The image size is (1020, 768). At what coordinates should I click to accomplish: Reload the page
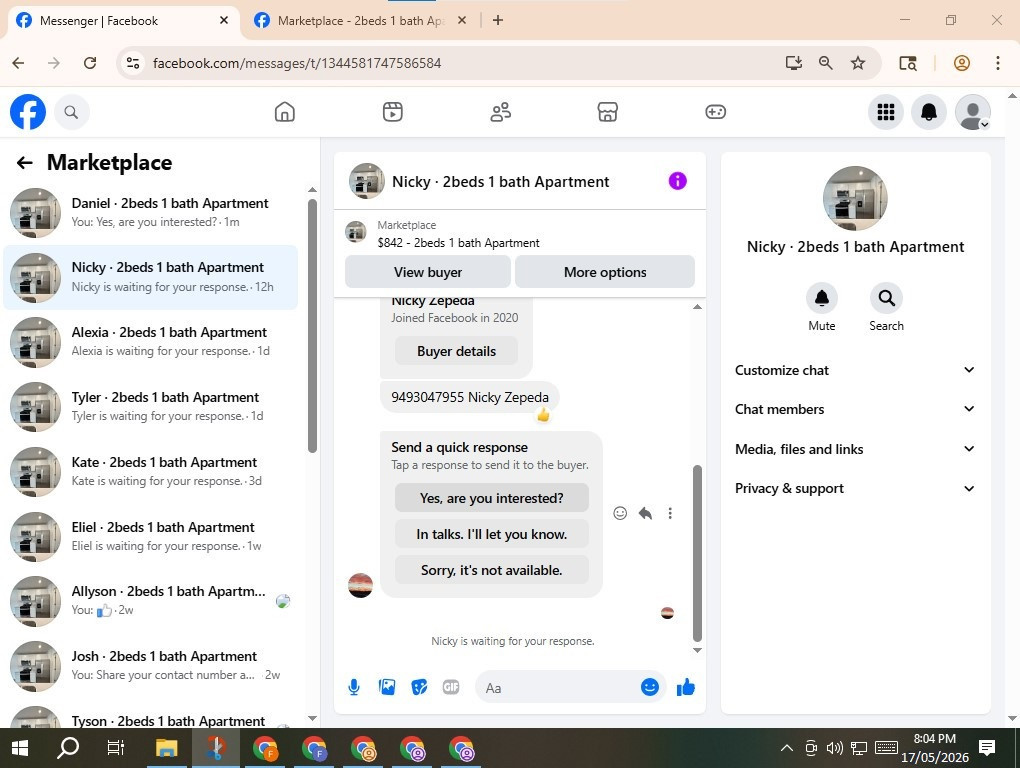tap(90, 63)
